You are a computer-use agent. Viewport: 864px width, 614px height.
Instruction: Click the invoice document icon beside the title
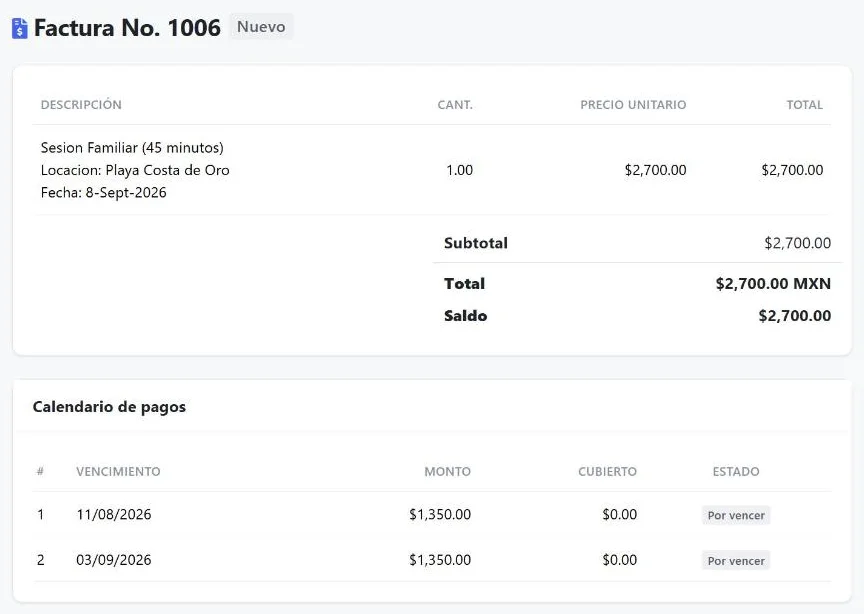(x=19, y=28)
